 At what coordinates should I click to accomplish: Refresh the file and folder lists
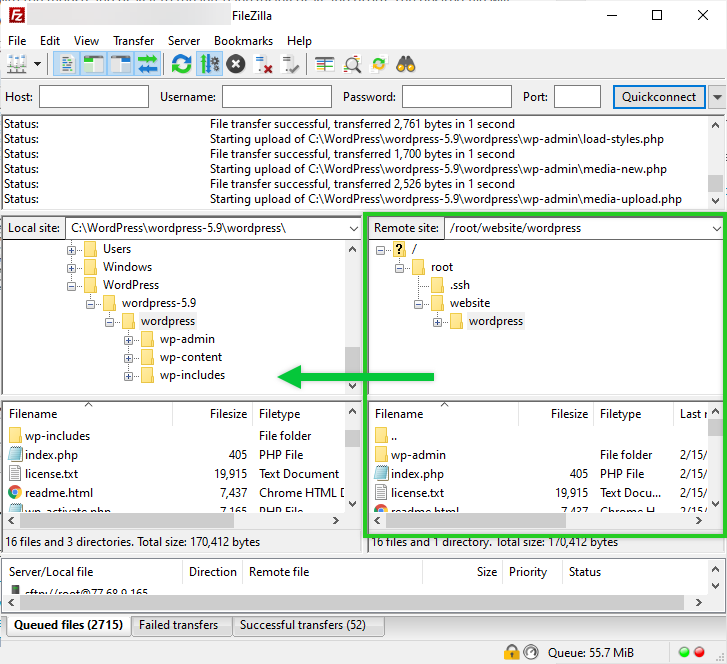pos(181,65)
